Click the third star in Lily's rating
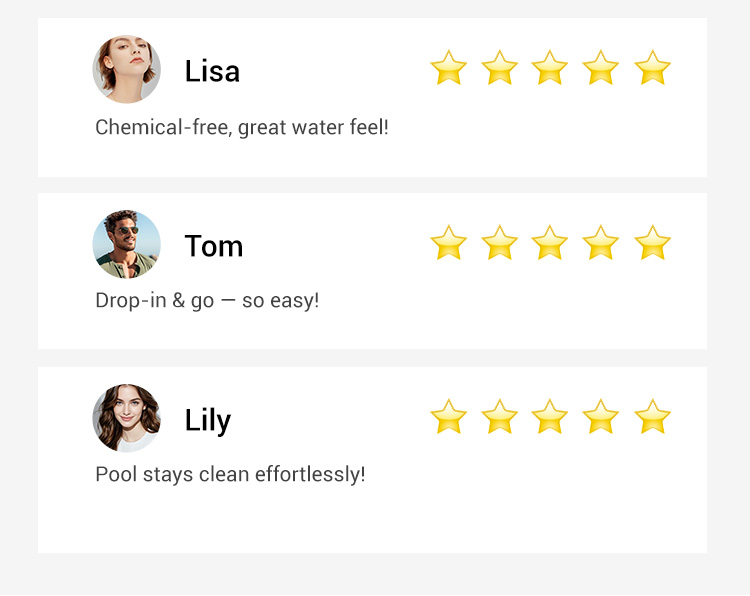The image size is (750, 596). coord(550,417)
